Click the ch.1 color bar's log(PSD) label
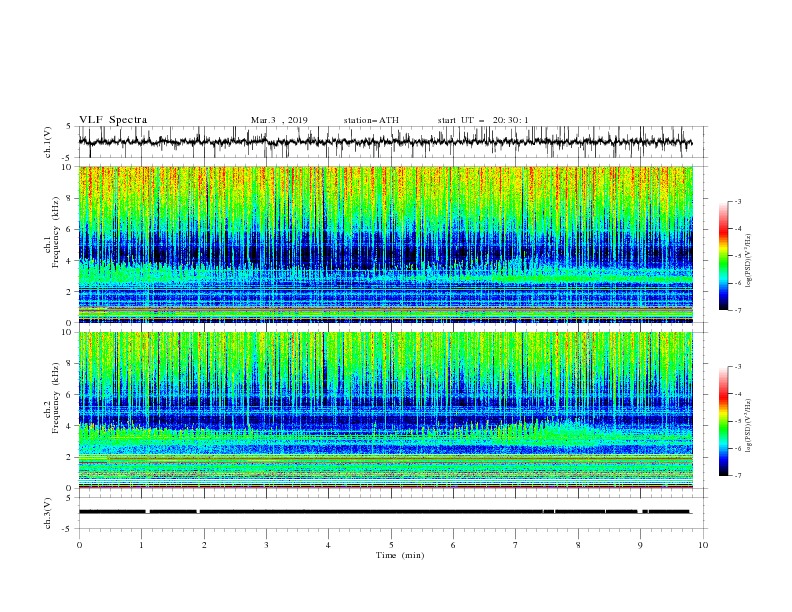 click(x=749, y=261)
